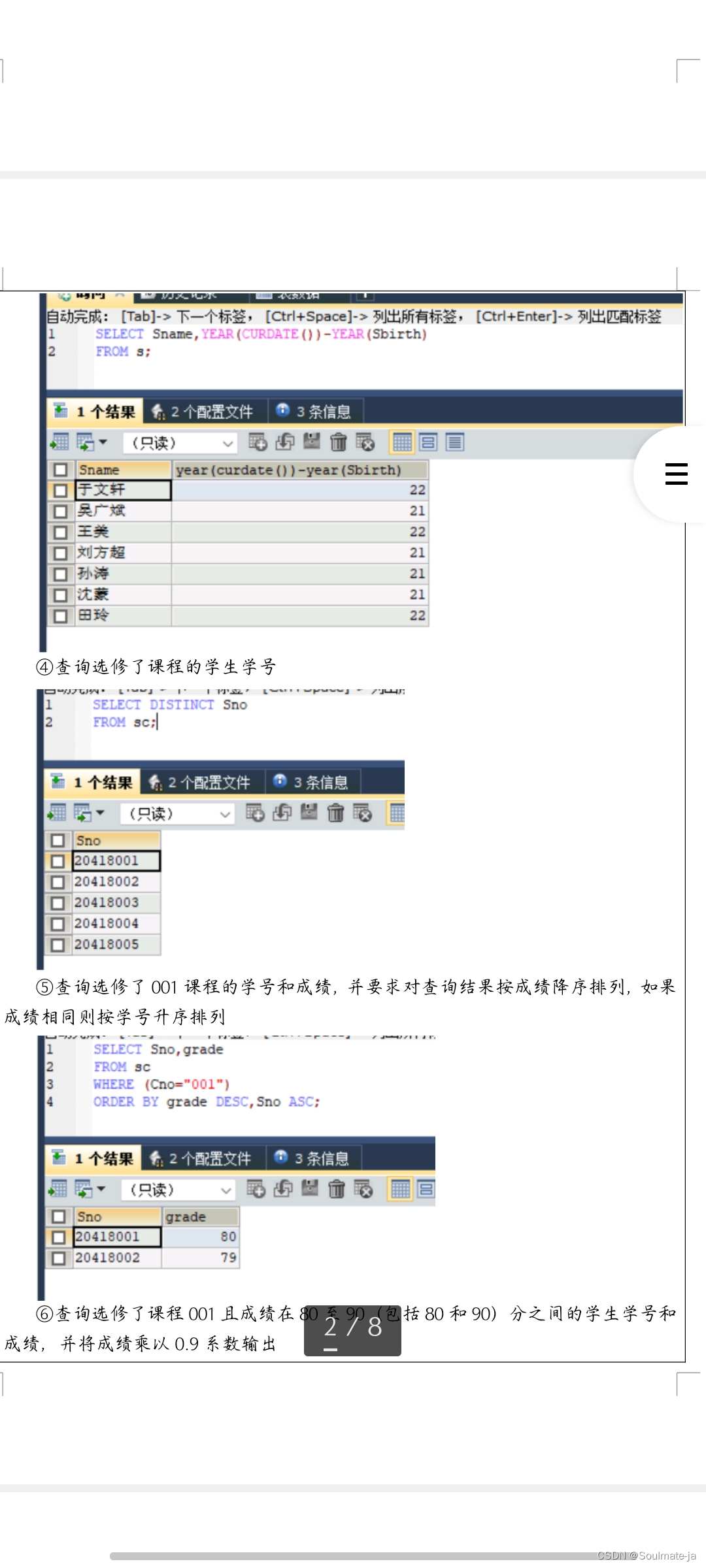Image resolution: width=706 pixels, height=1568 pixels.
Task: Select 1 个结果 tab above DISTINCT Sno results
Action: [x=93, y=782]
